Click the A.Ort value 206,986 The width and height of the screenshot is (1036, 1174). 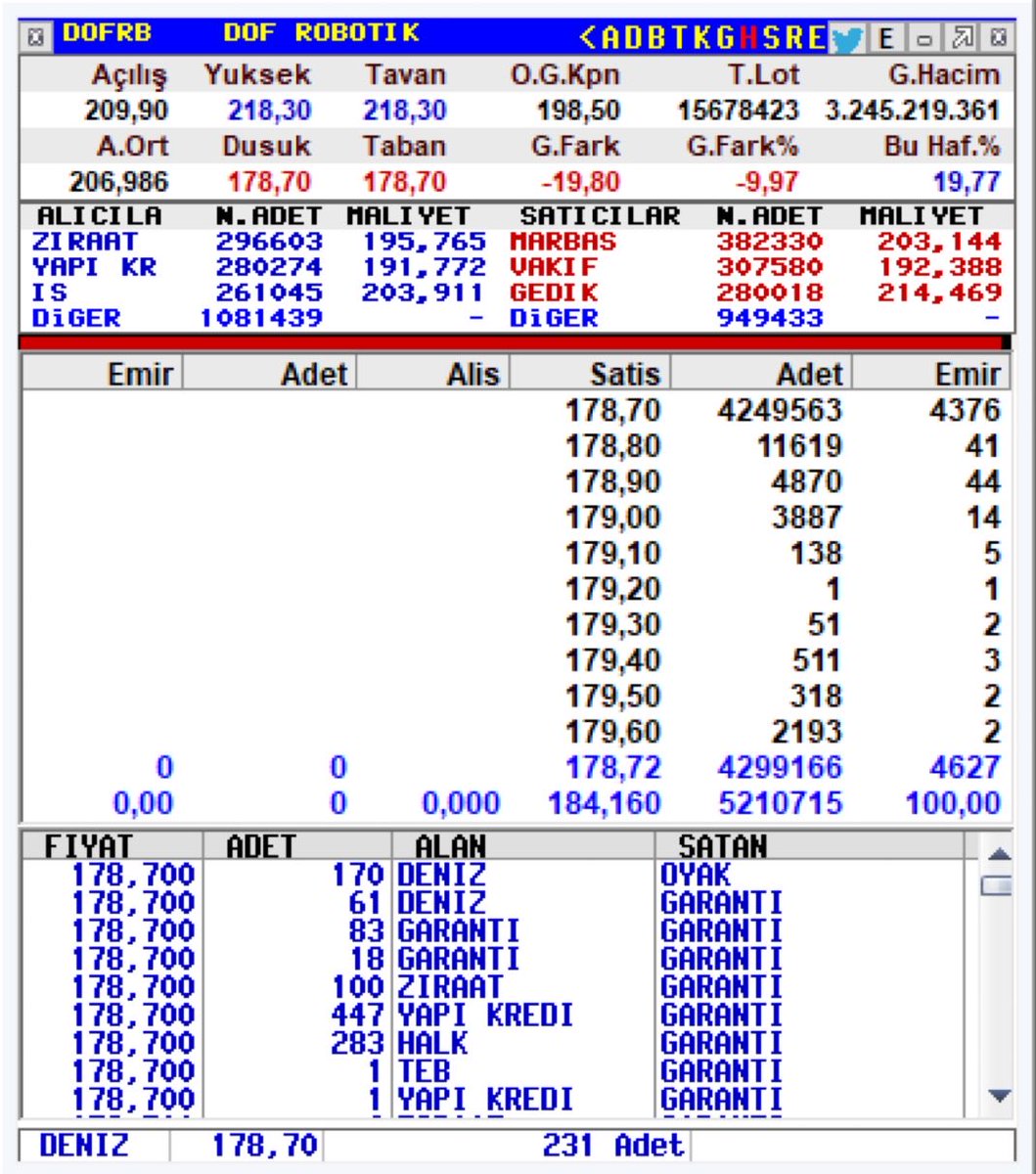[118, 182]
